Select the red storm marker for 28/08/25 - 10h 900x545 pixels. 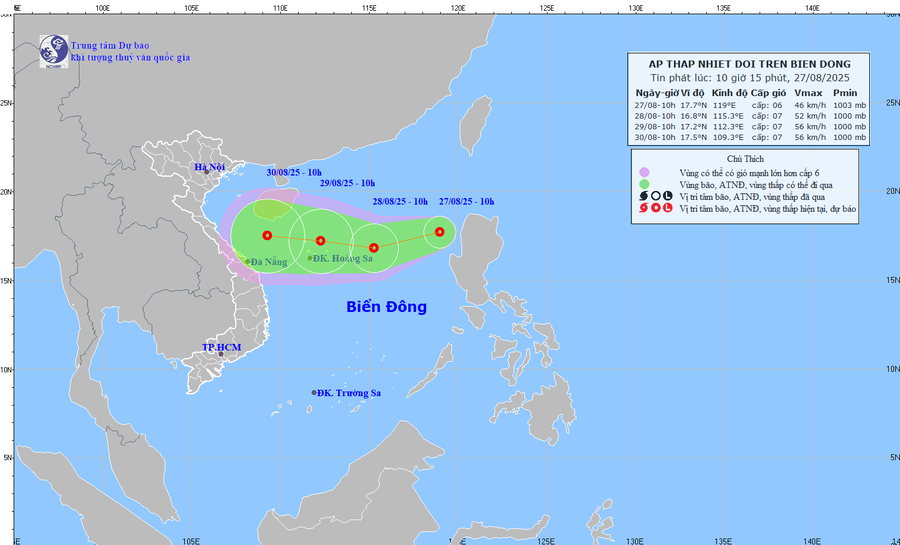374,248
